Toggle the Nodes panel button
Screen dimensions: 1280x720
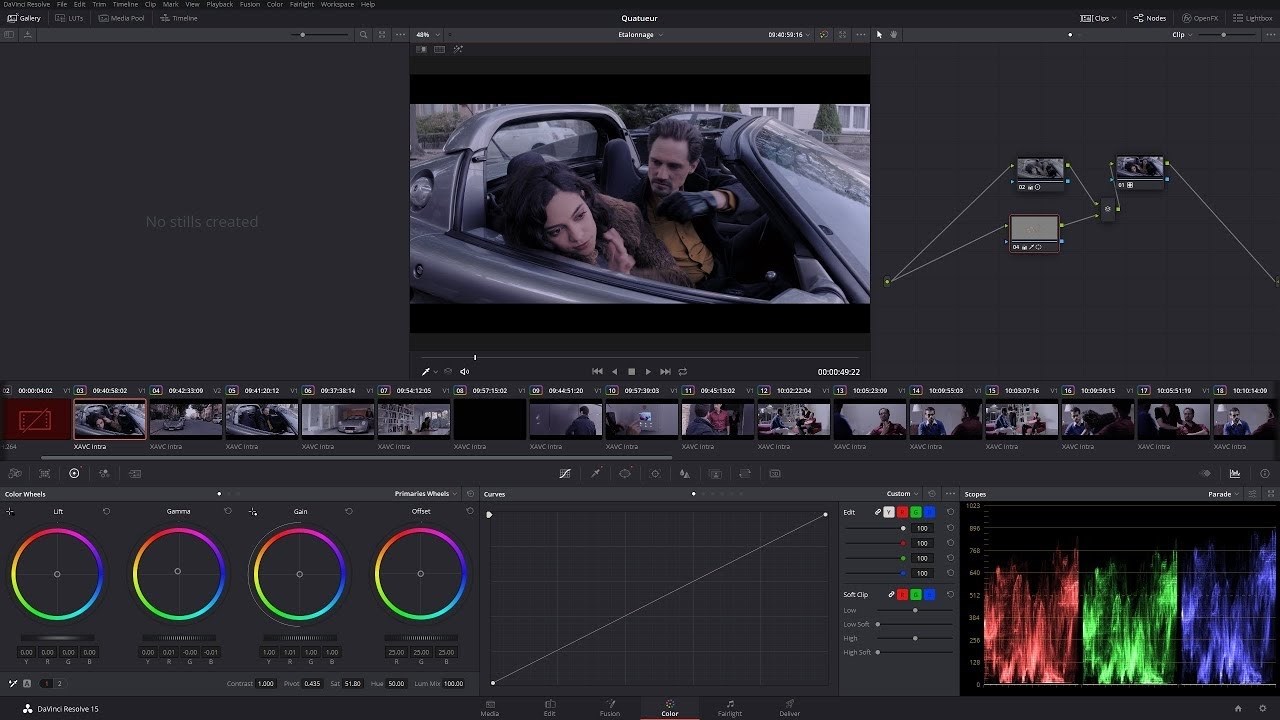pos(1149,18)
